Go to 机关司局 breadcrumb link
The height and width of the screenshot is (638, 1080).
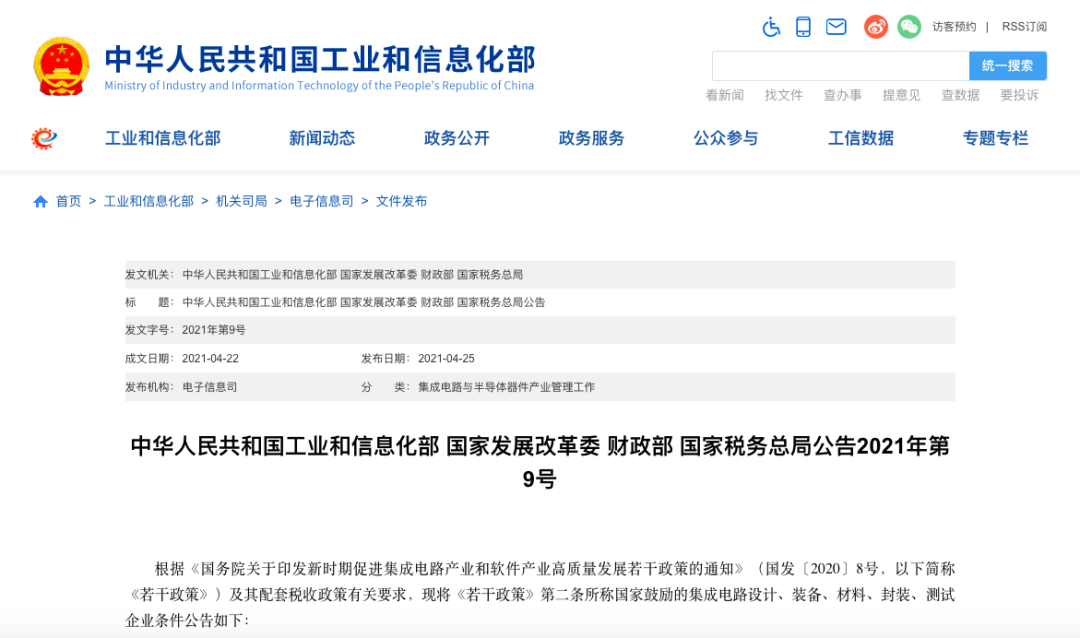point(241,201)
